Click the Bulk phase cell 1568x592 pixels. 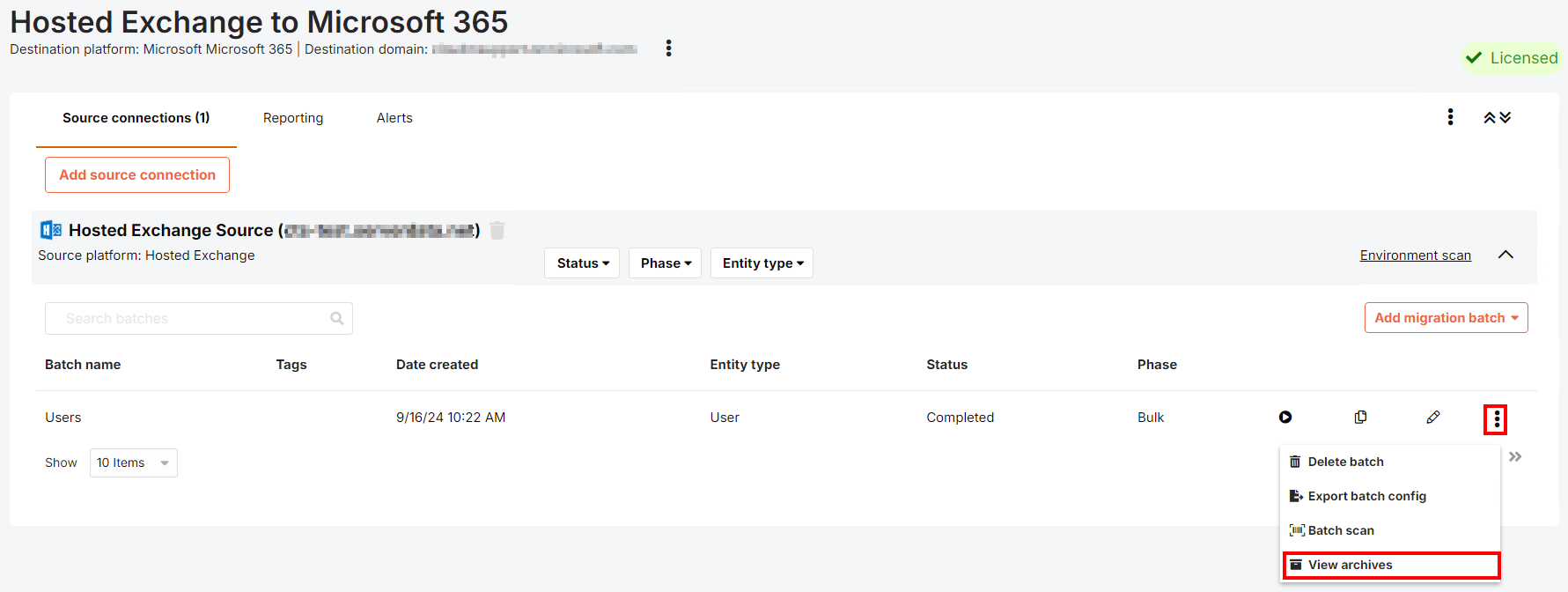tap(1151, 418)
